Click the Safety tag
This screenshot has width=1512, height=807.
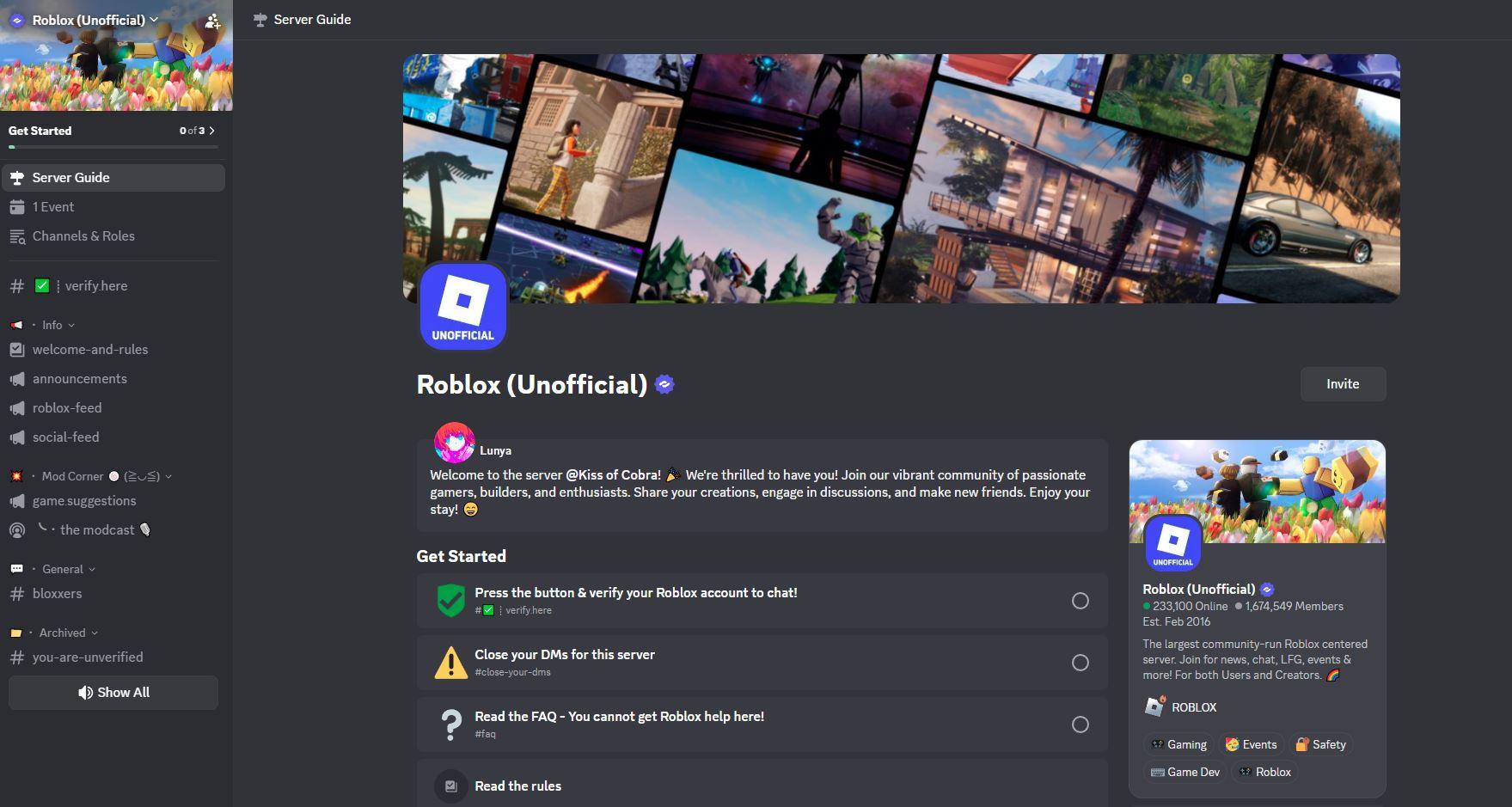[x=1320, y=744]
